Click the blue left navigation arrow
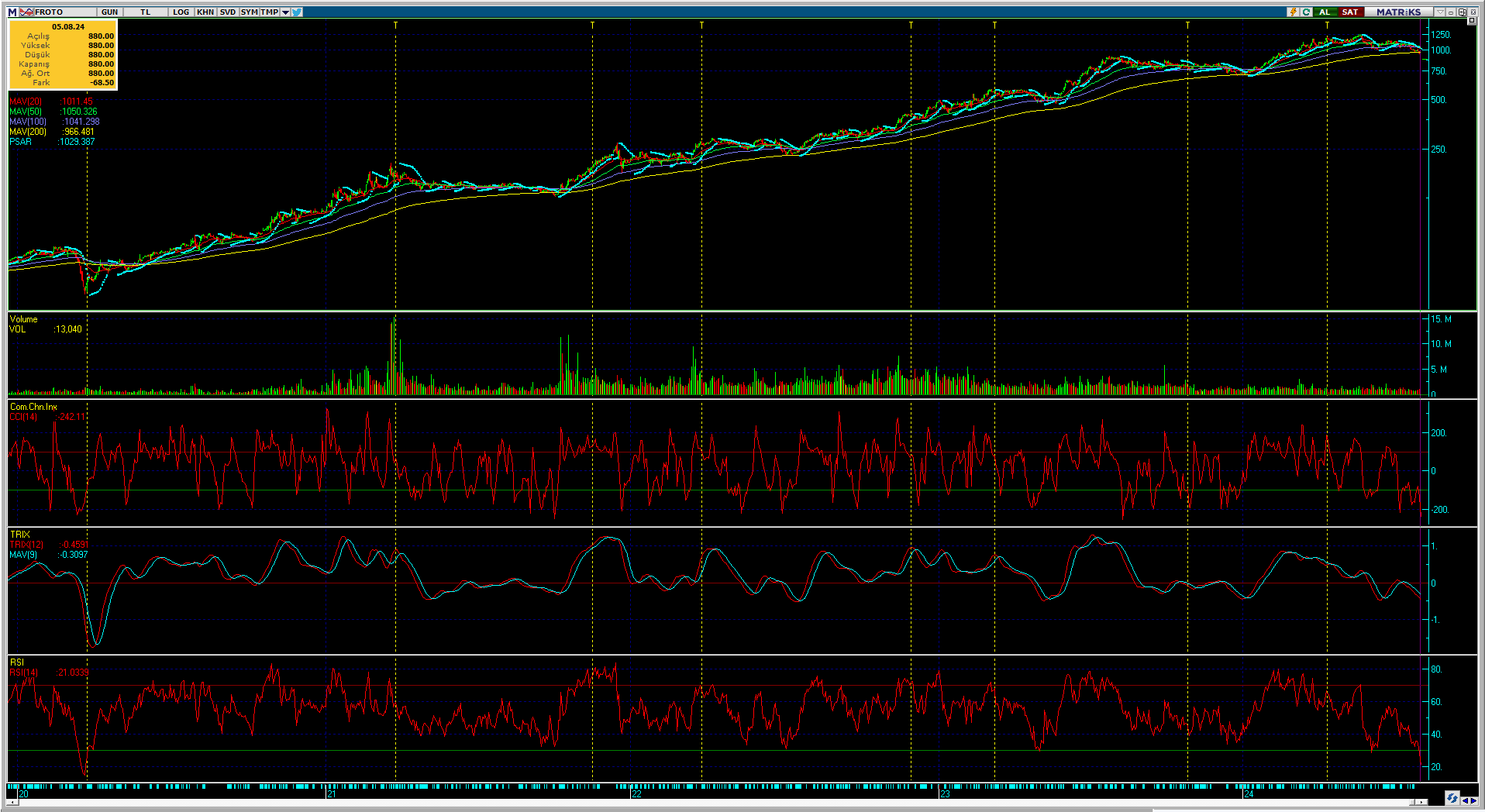The height and width of the screenshot is (812, 1485). point(1465,800)
